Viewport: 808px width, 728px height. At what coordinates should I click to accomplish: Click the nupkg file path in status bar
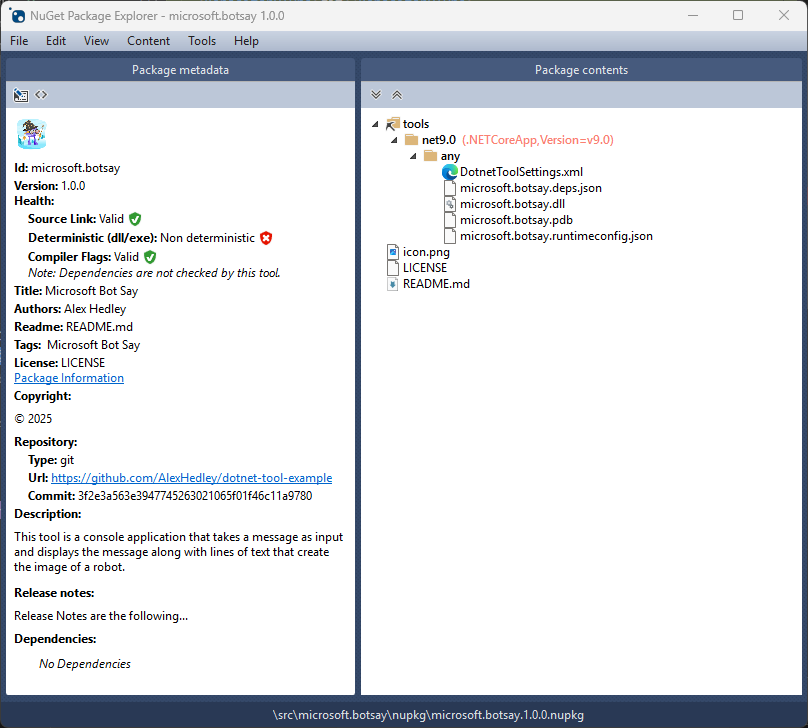tap(428, 715)
